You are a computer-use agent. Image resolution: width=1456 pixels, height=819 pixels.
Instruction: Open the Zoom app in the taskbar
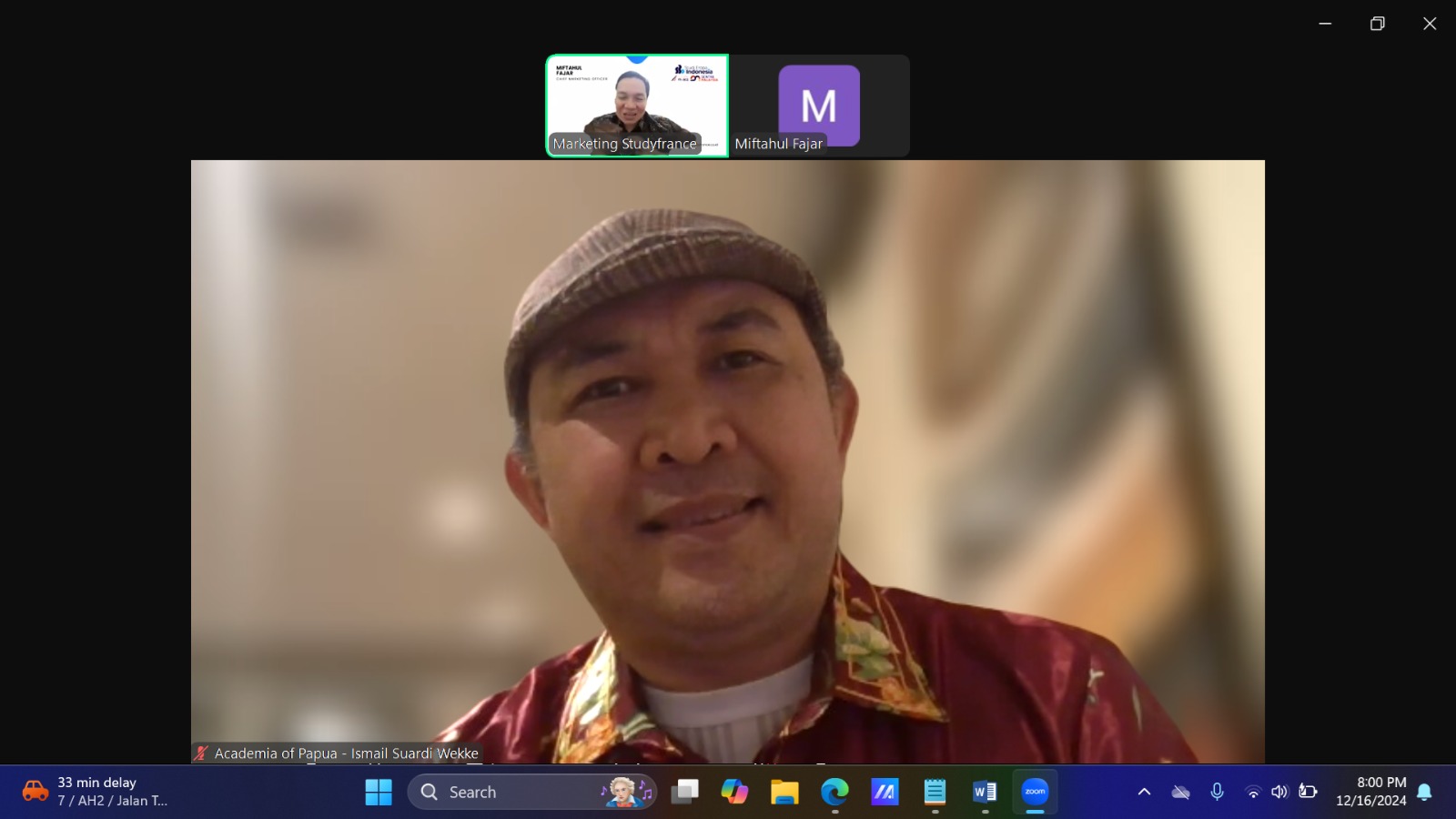(1035, 792)
